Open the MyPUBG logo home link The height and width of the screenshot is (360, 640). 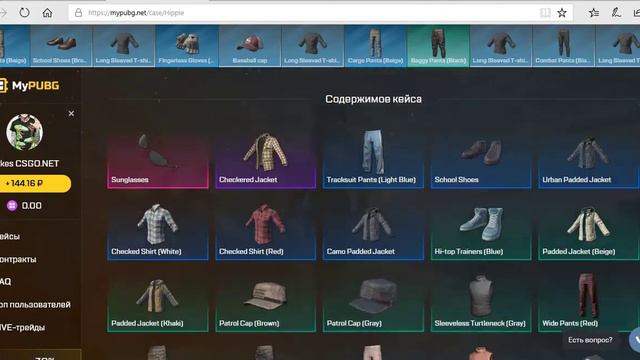30,85
